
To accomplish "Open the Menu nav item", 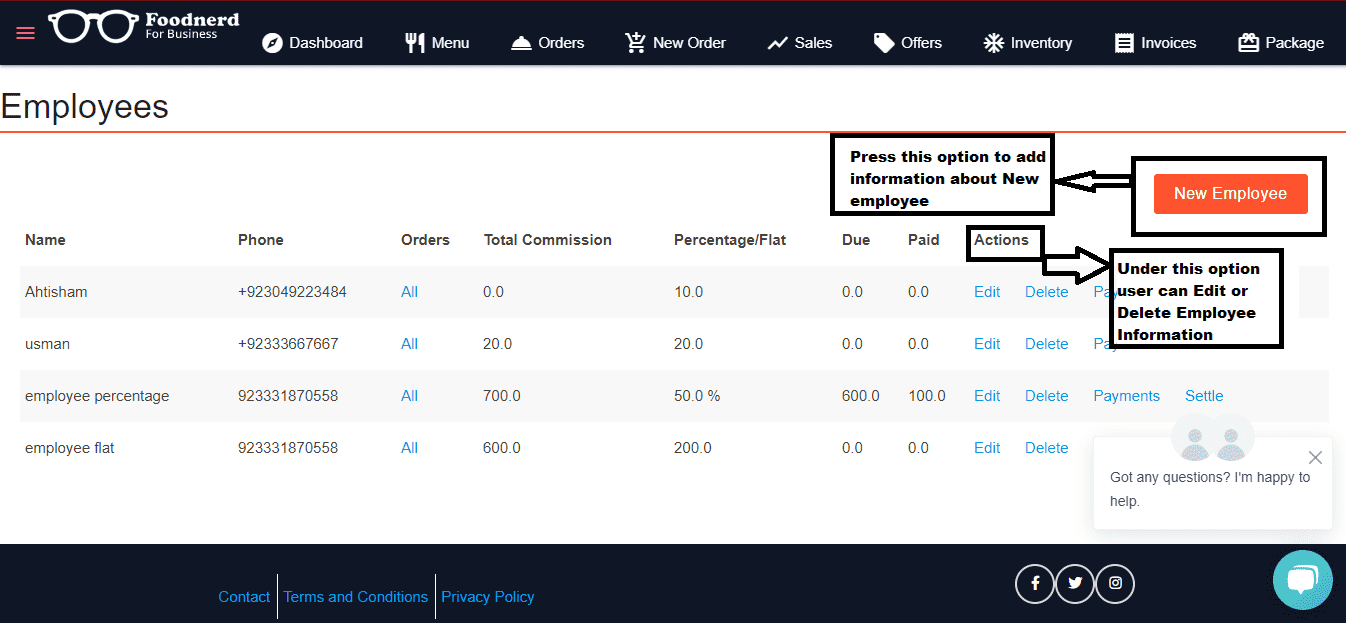I will pos(437,43).
